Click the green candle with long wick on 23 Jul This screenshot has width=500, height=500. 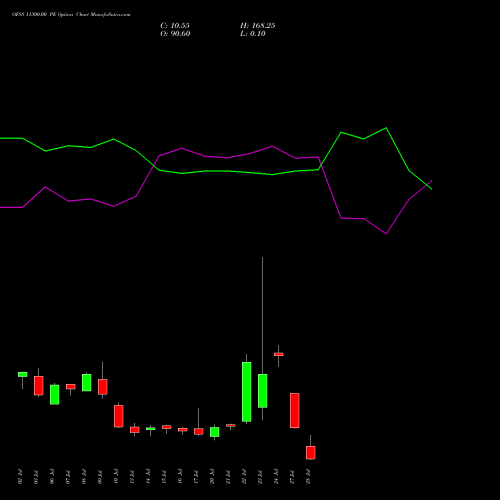point(263,391)
